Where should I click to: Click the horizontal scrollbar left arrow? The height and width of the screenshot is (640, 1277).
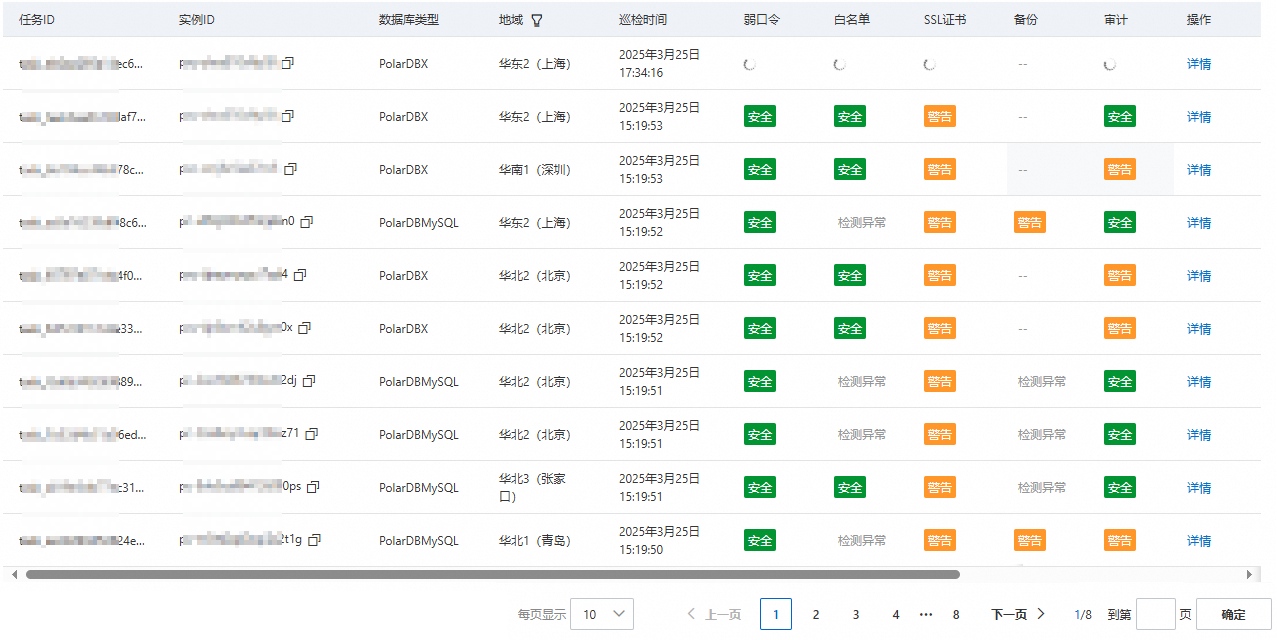tap(14, 575)
